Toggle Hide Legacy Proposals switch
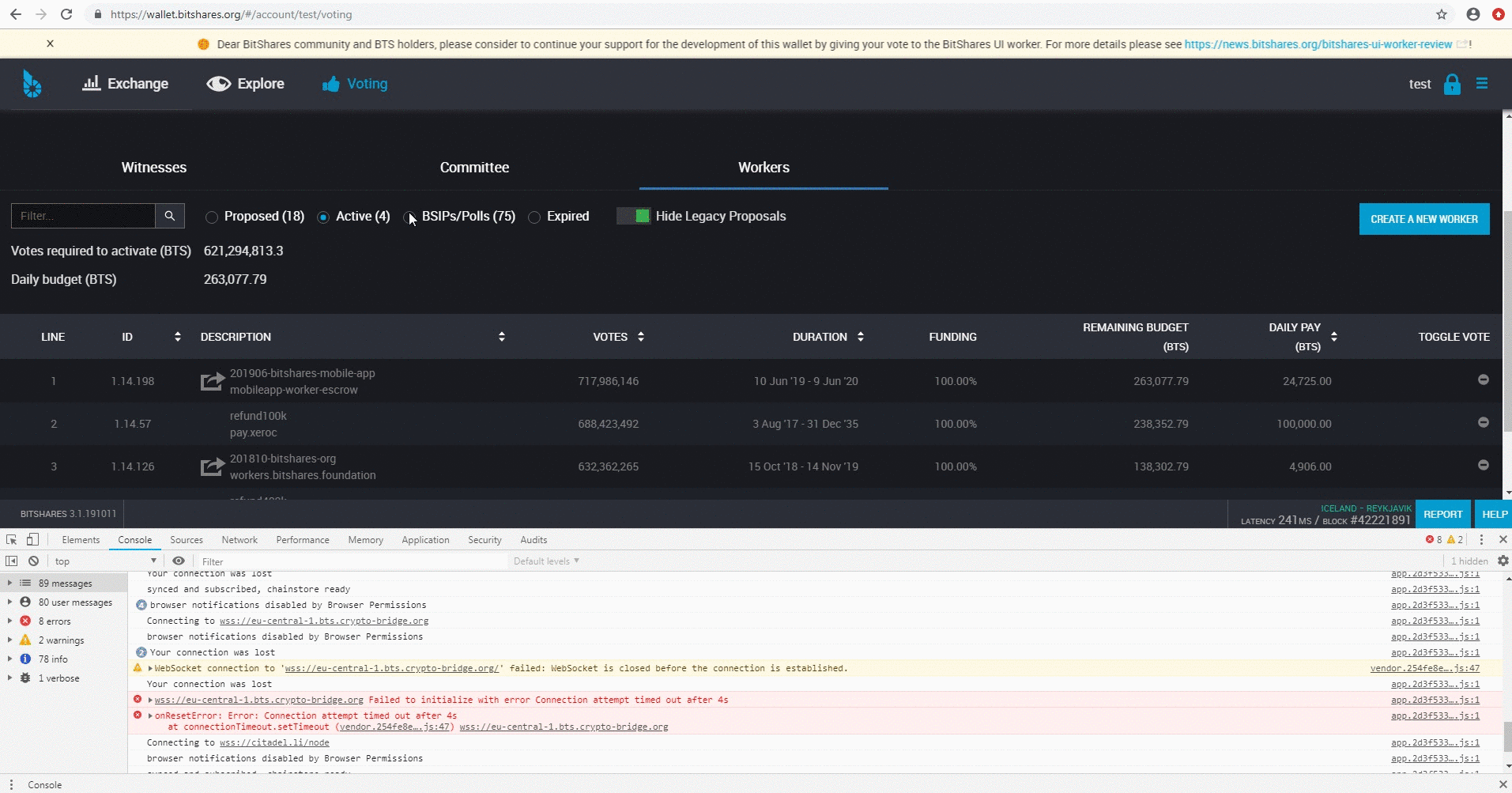The image size is (1512, 793). tap(633, 216)
